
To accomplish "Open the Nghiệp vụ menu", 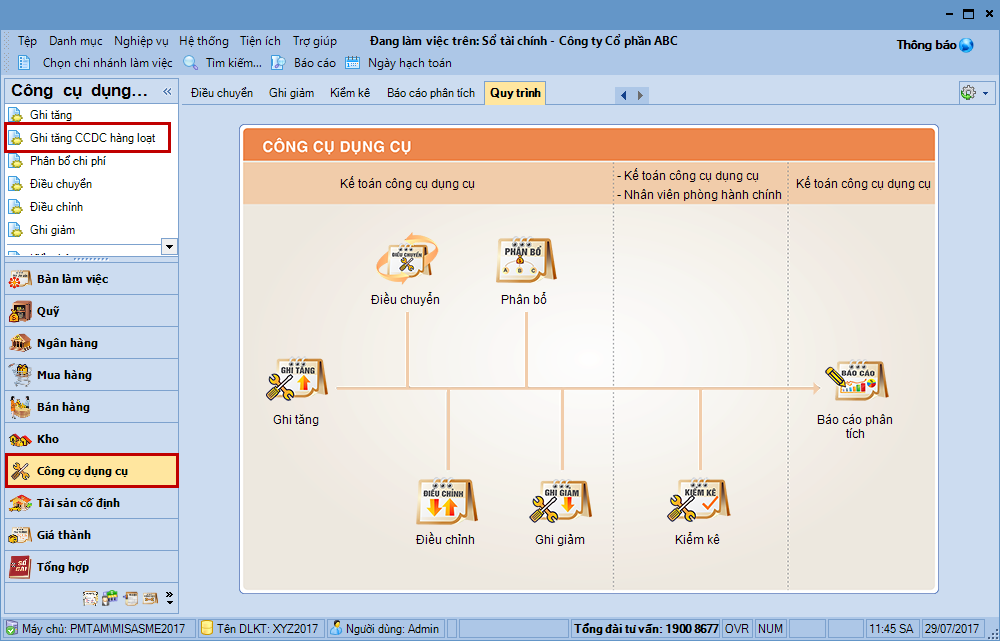I will click(x=141, y=41).
